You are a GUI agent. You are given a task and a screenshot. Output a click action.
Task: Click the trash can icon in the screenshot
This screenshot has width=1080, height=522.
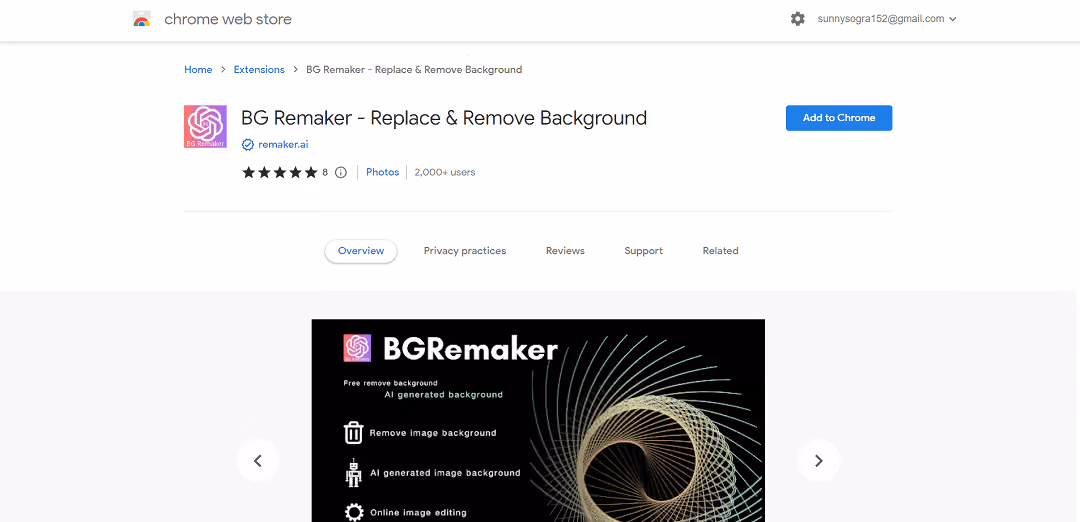pyautogui.click(x=353, y=432)
